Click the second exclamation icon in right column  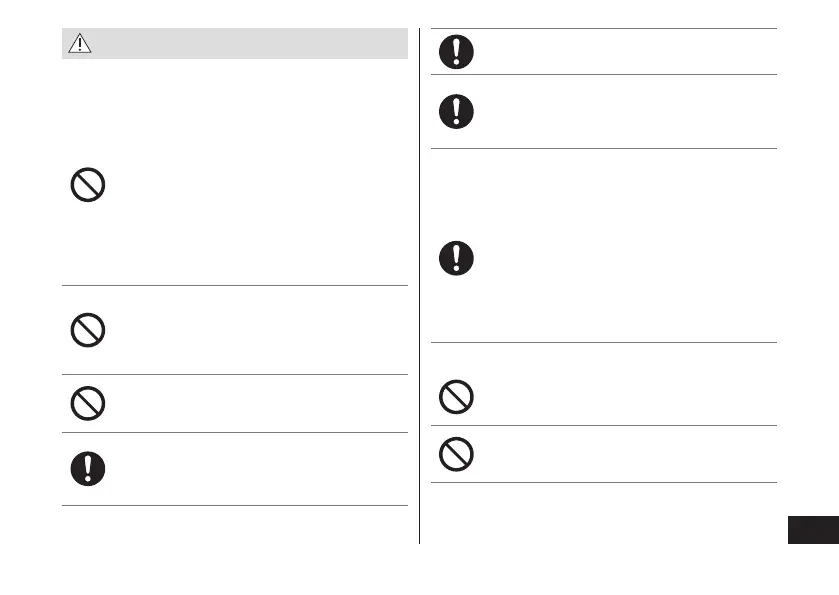(457, 111)
